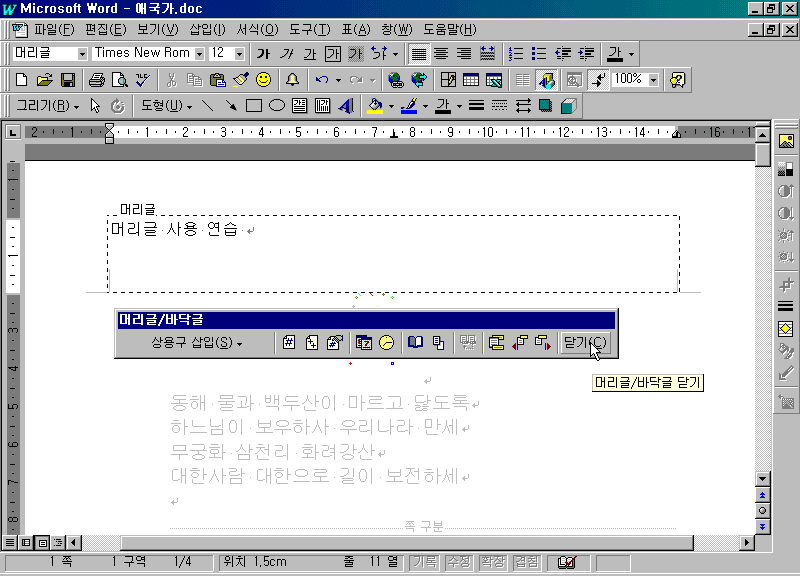Open the 표(A) table menu
The height and width of the screenshot is (576, 800).
click(x=356, y=30)
